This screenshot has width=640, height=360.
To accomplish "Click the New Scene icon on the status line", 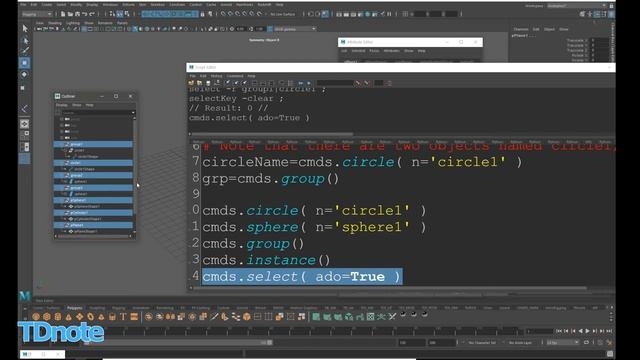I will (63, 14).
